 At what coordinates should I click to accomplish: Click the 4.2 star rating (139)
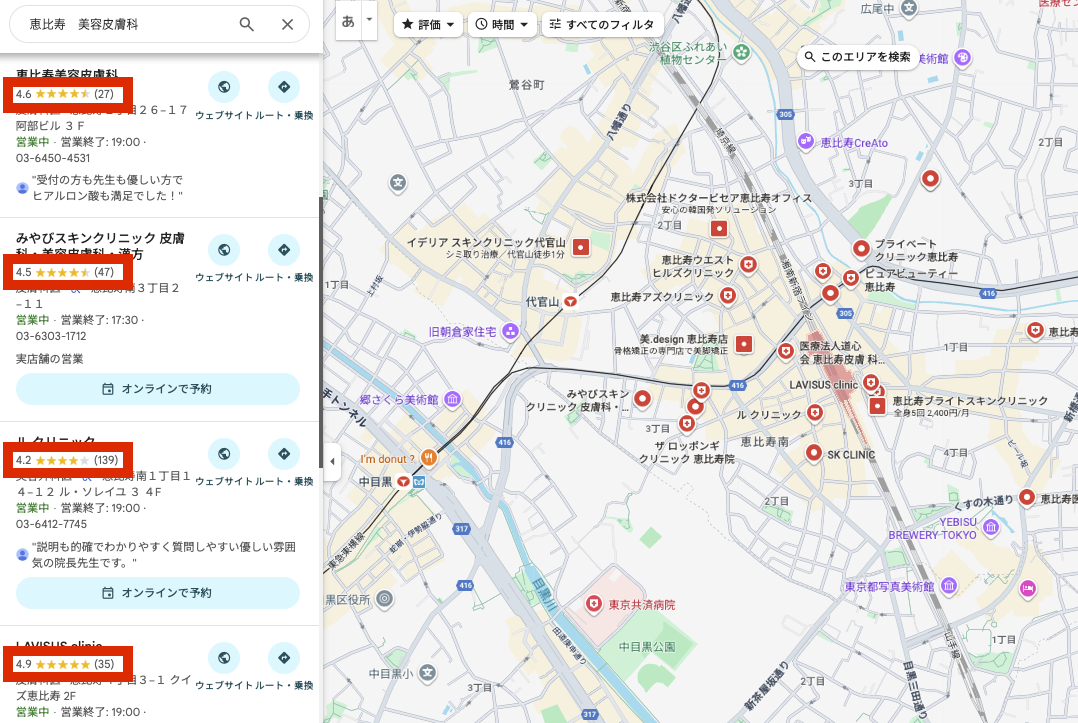coord(67,460)
